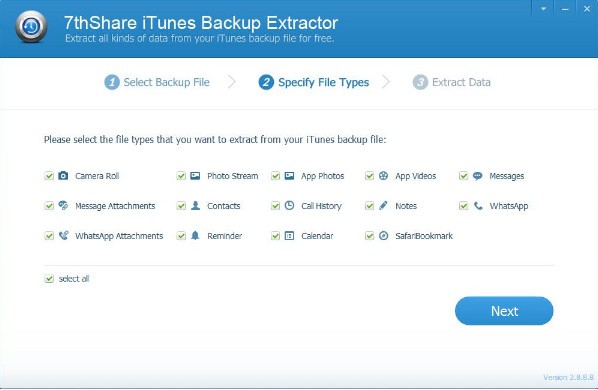Image resolution: width=598 pixels, height=390 pixels.
Task: Deselect the Call History checkbox
Action: tap(275, 206)
